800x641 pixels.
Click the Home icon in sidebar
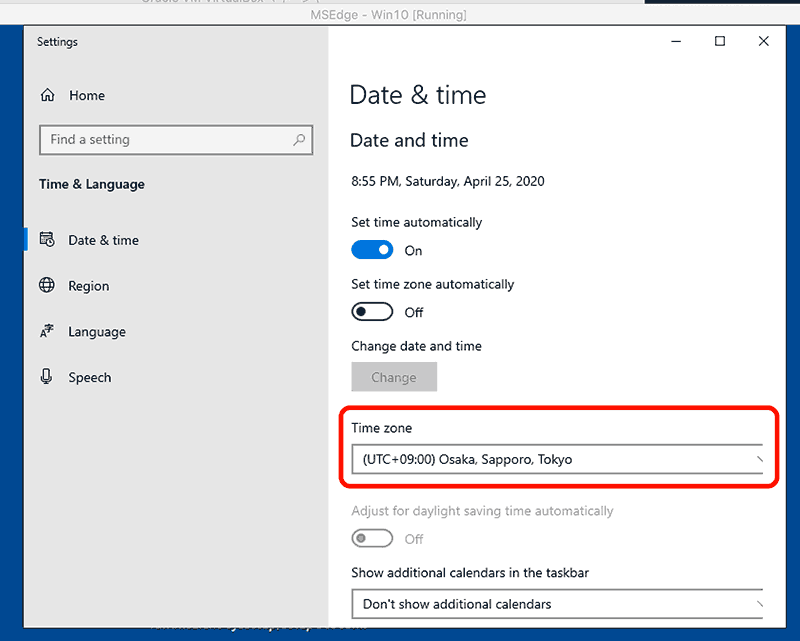(47, 96)
